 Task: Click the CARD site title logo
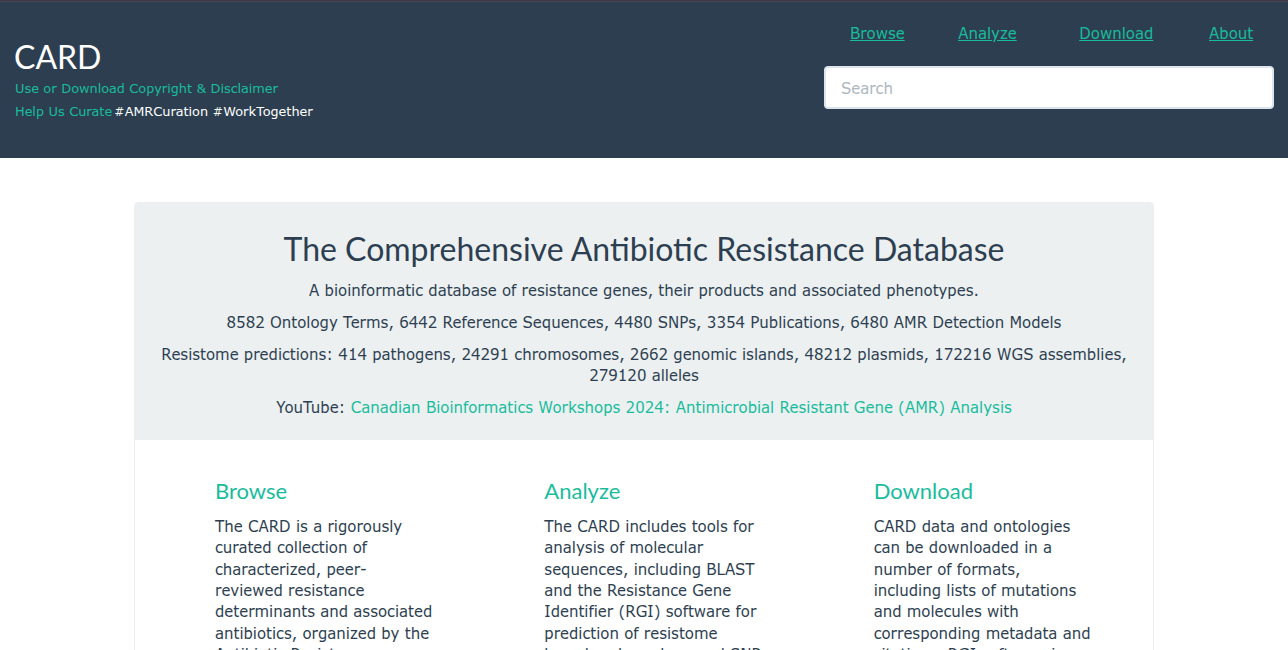click(58, 58)
